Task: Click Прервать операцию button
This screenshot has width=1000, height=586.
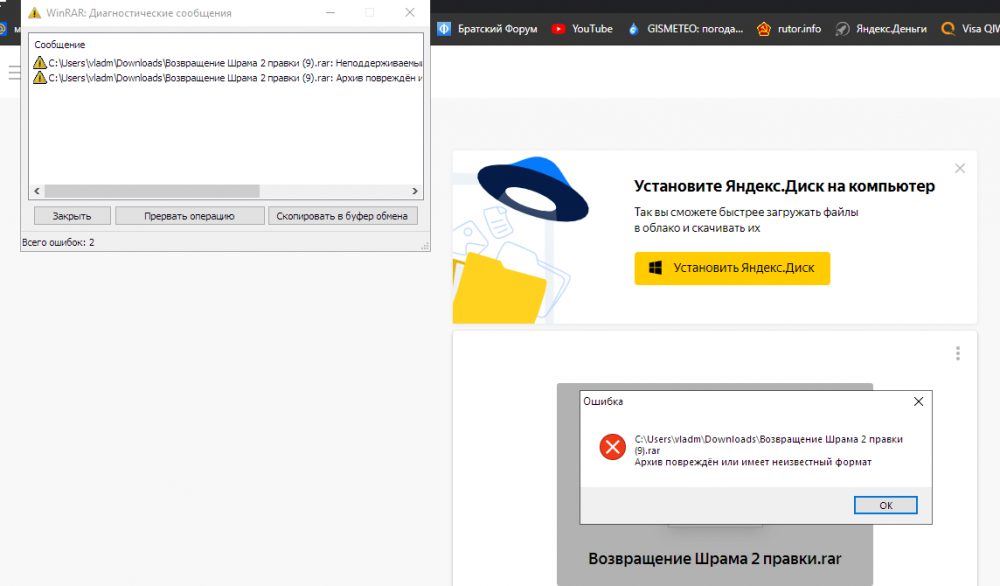Action: (189, 215)
